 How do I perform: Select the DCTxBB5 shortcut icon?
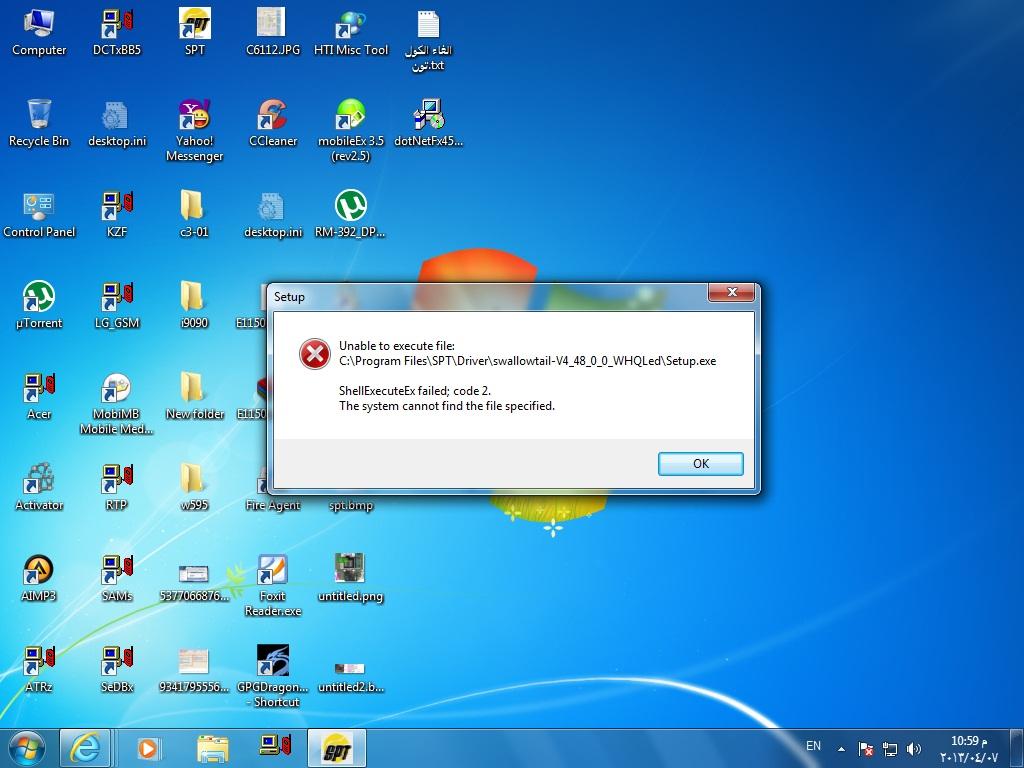coord(117,33)
